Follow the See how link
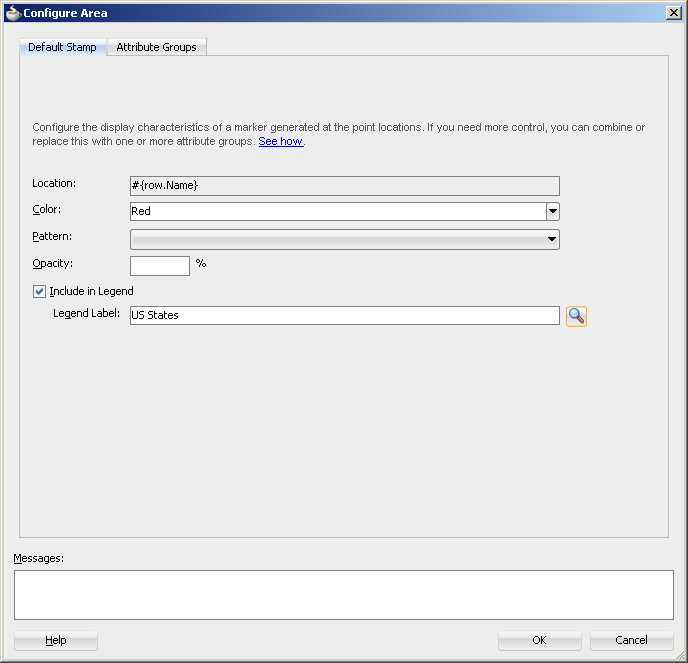 click(281, 141)
